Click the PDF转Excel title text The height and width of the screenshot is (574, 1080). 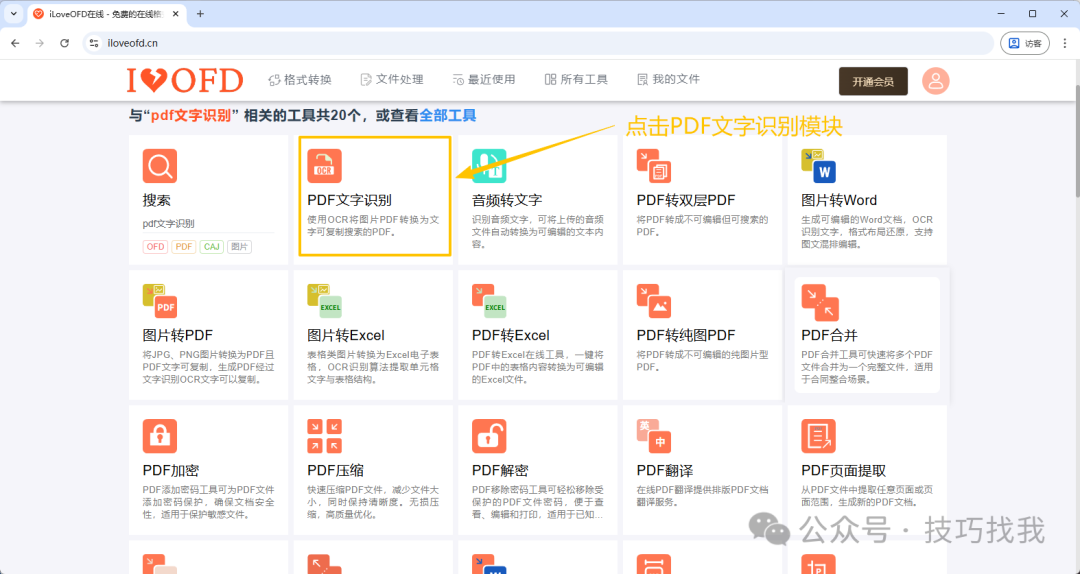pos(510,336)
